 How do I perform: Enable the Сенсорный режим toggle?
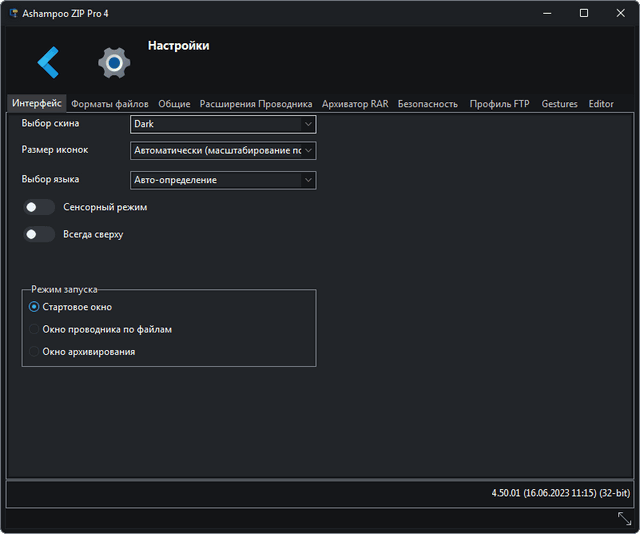click(39, 207)
